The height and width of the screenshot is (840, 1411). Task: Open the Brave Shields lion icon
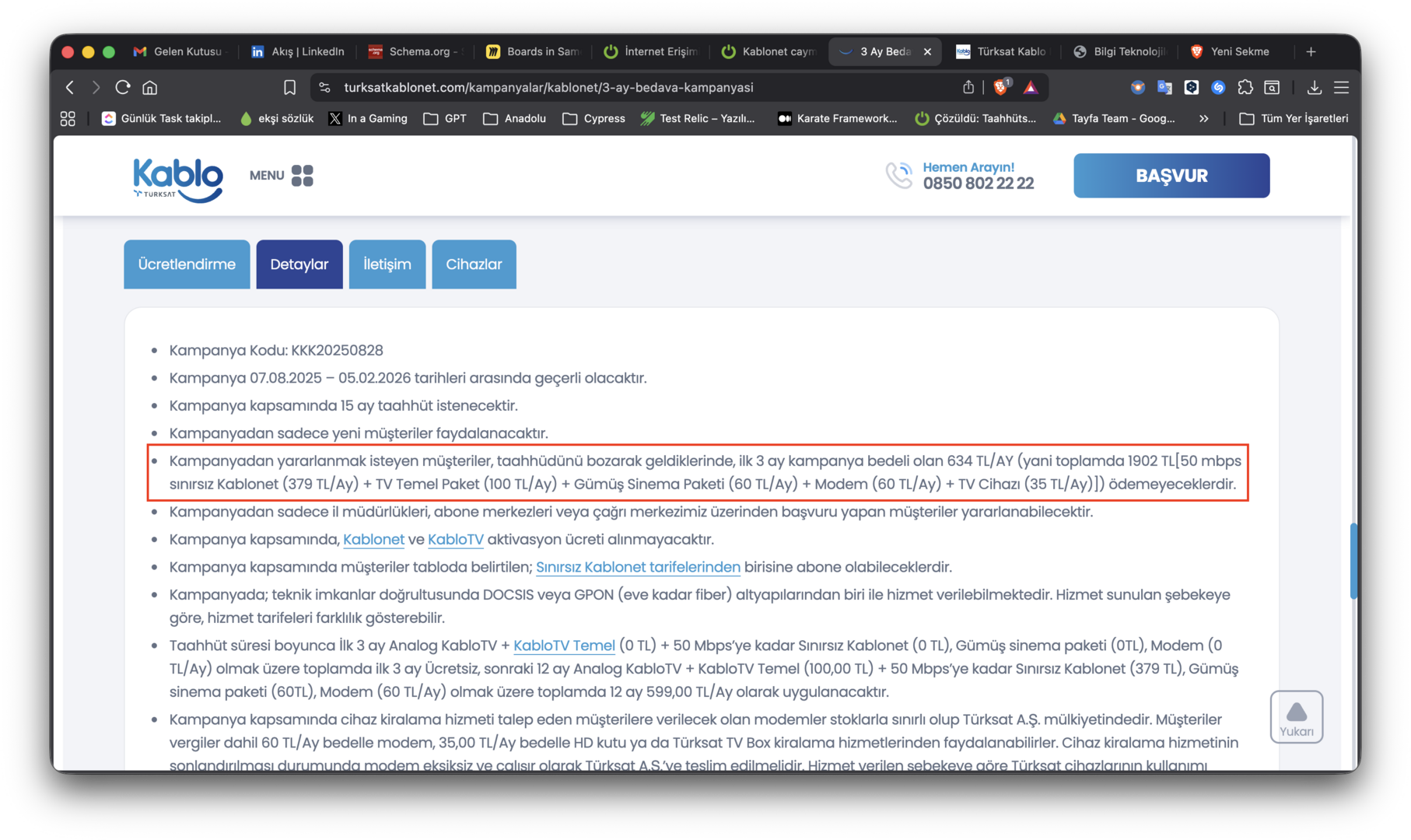click(x=1002, y=86)
